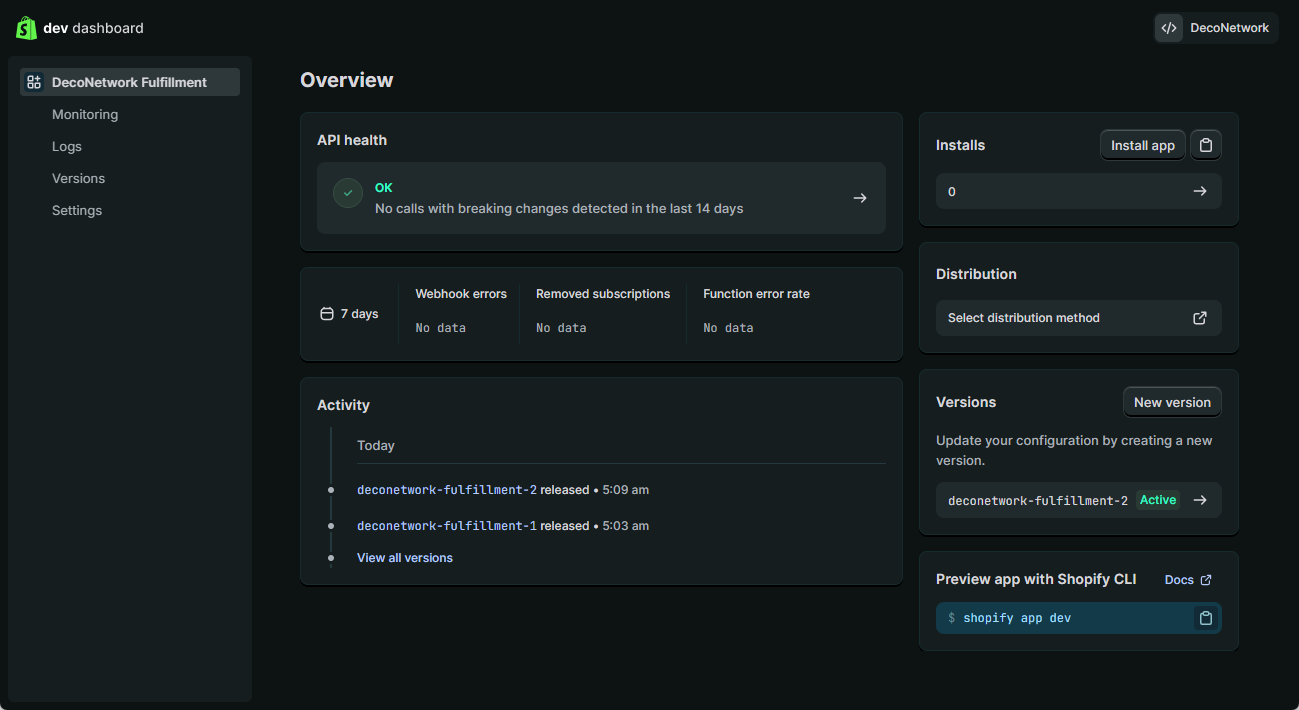Screen dimensions: 1299x710
Task: Open API health details arrow
Action: point(860,198)
